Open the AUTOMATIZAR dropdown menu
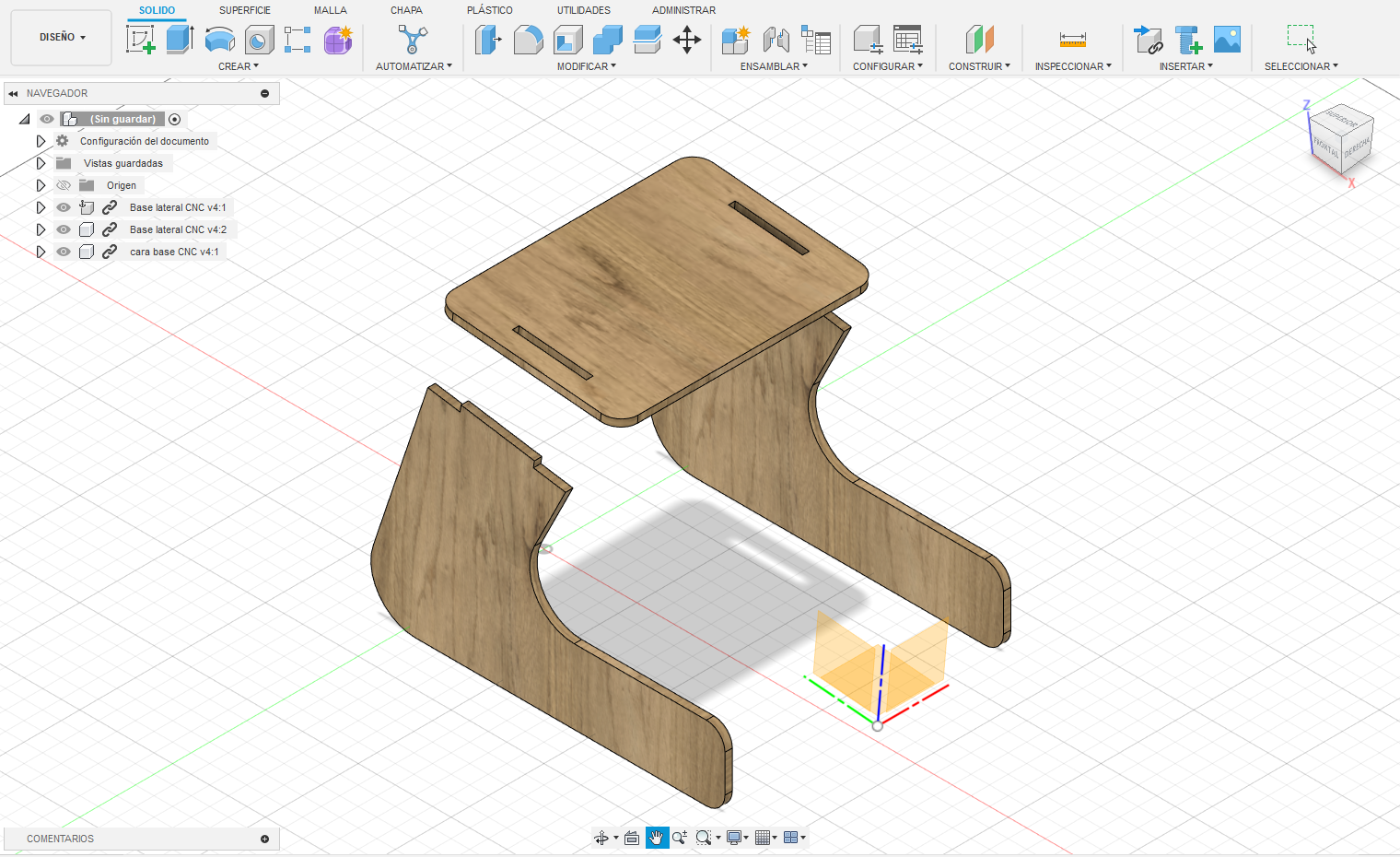Screen dimensions: 1400x857 click(x=414, y=66)
